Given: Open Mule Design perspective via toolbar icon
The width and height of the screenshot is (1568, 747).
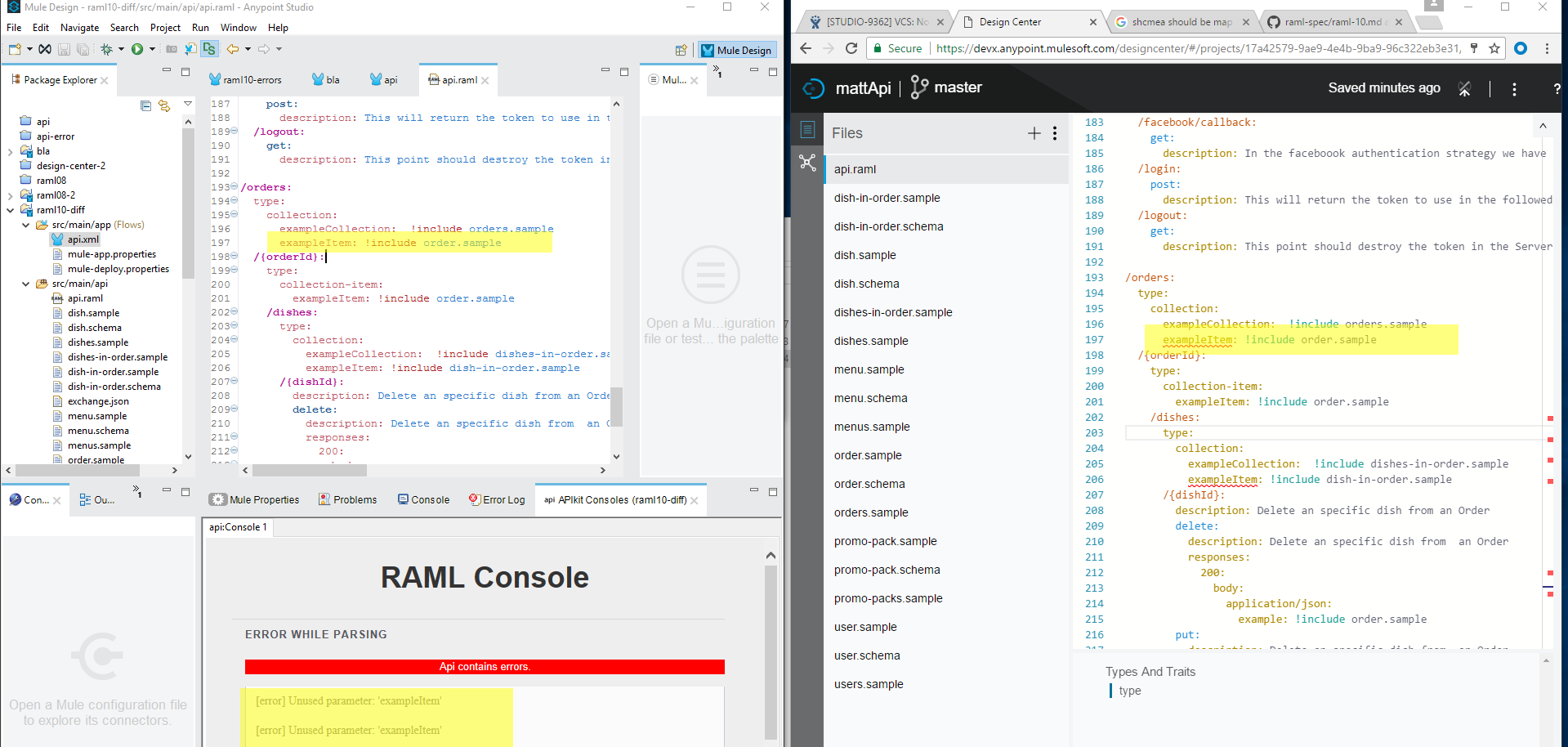Looking at the screenshot, I should [736, 50].
